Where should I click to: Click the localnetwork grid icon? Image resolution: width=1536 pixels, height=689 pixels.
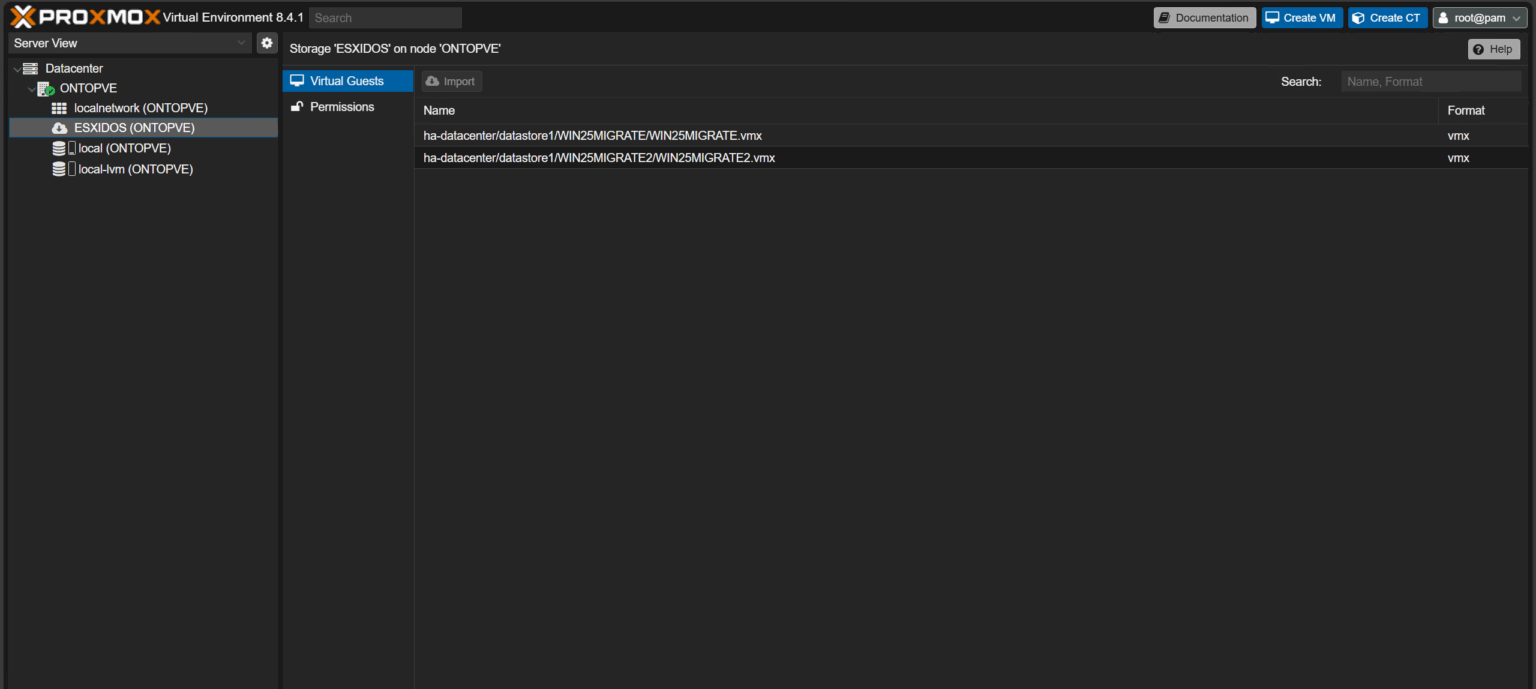pyautogui.click(x=60, y=108)
